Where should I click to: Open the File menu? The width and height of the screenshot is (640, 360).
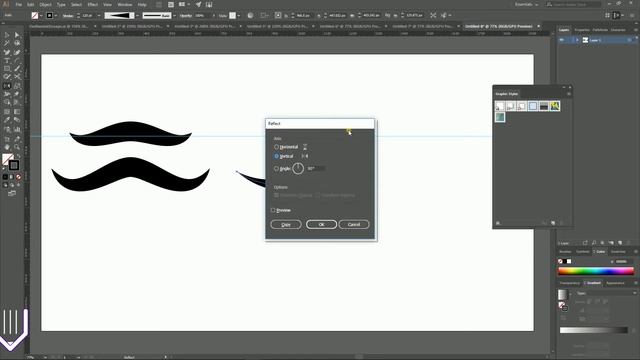tap(19, 4)
